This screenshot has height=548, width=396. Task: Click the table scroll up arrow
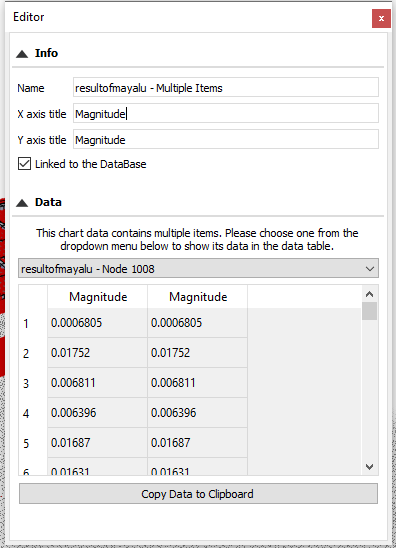pos(369,294)
